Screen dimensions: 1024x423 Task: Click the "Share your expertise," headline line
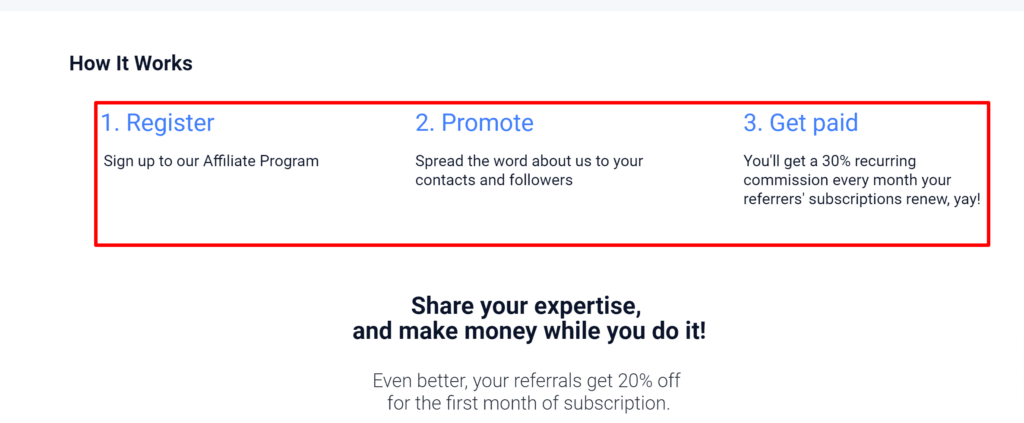pos(526,306)
